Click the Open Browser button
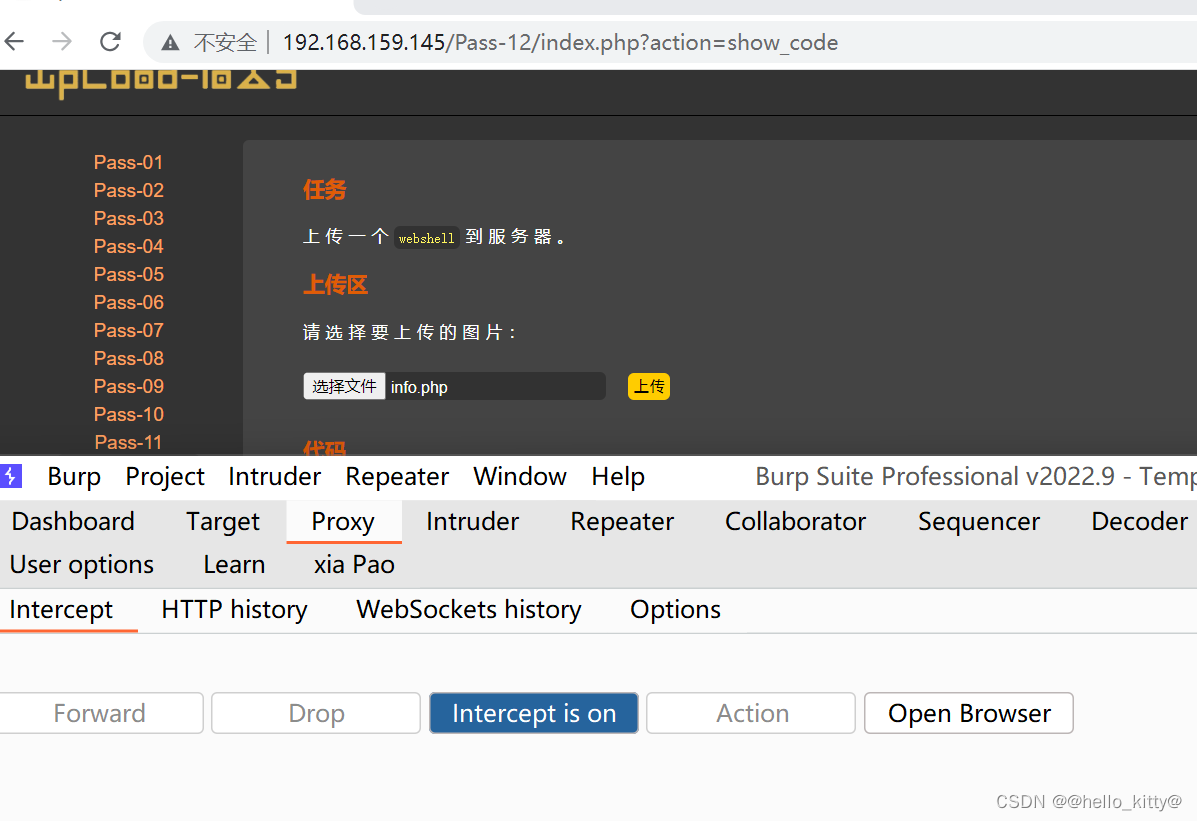 click(969, 713)
